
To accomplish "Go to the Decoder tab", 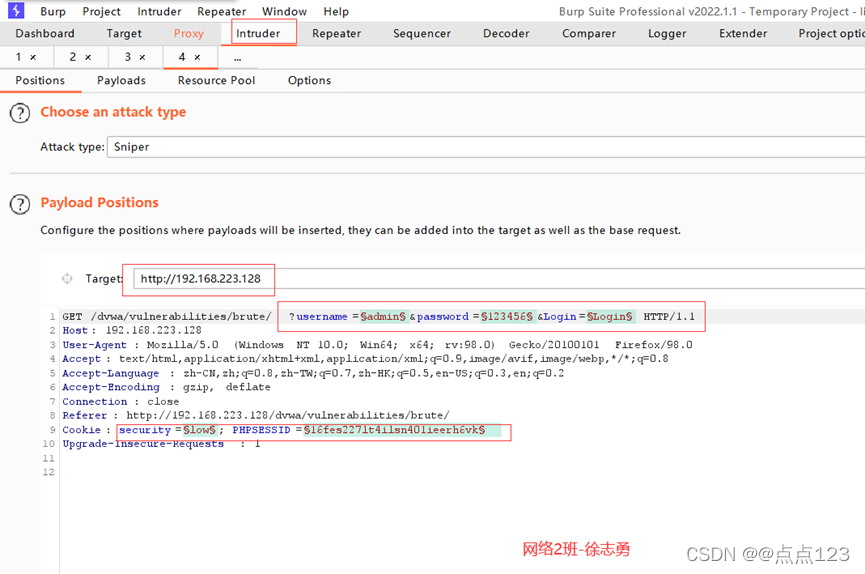I will [506, 34].
